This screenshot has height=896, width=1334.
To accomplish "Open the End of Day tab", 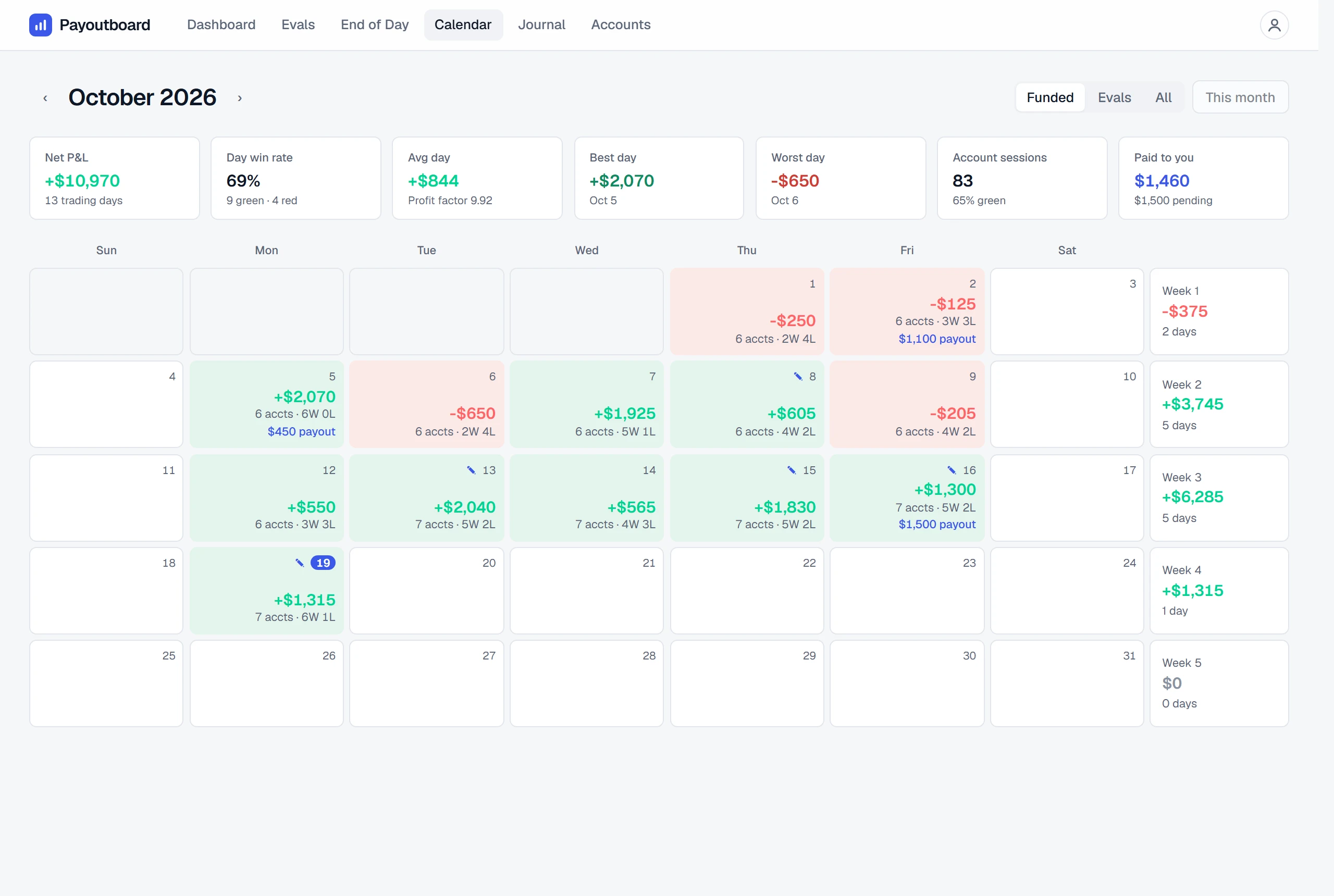I will click(374, 24).
